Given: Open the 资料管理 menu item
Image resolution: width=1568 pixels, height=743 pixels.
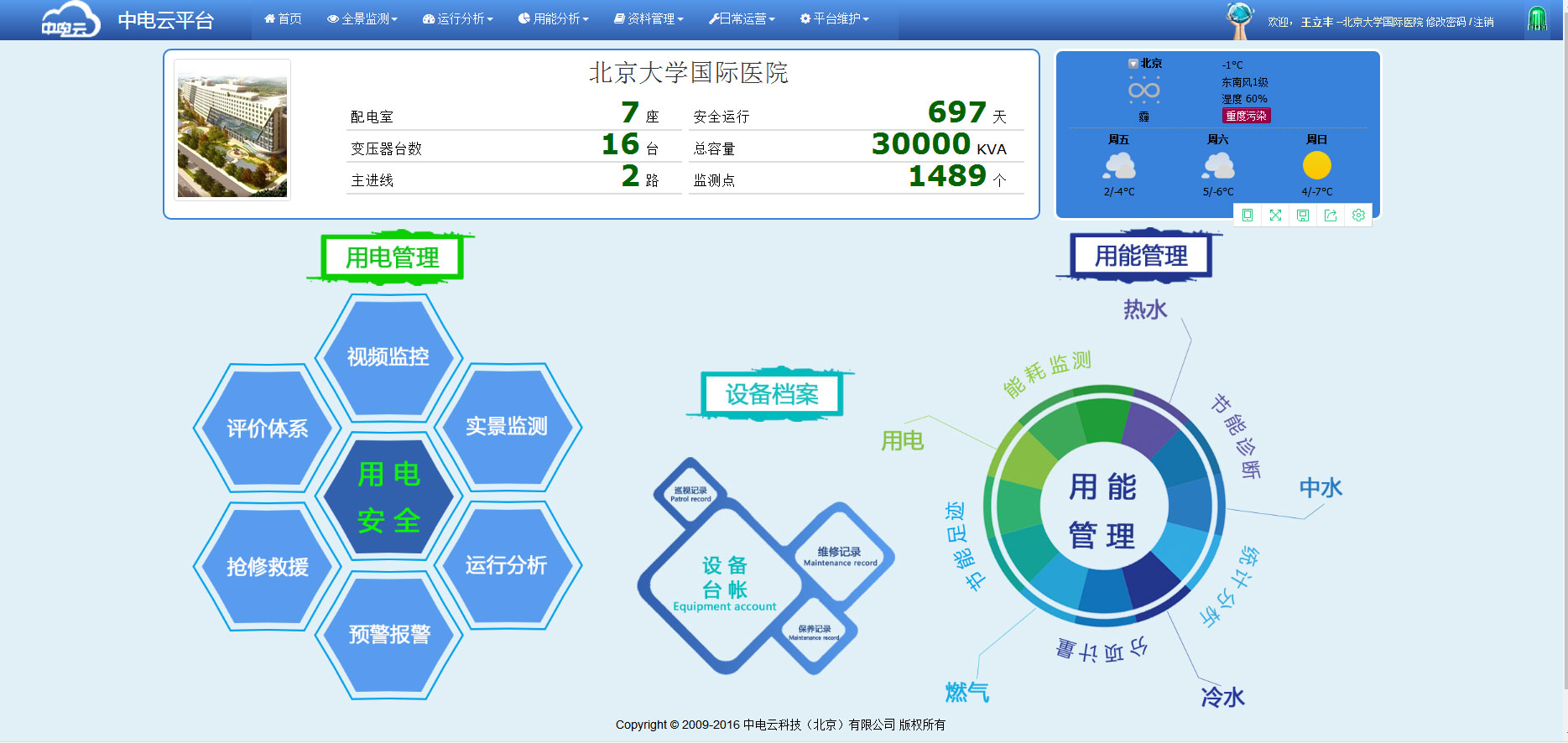Looking at the screenshot, I should [649, 18].
